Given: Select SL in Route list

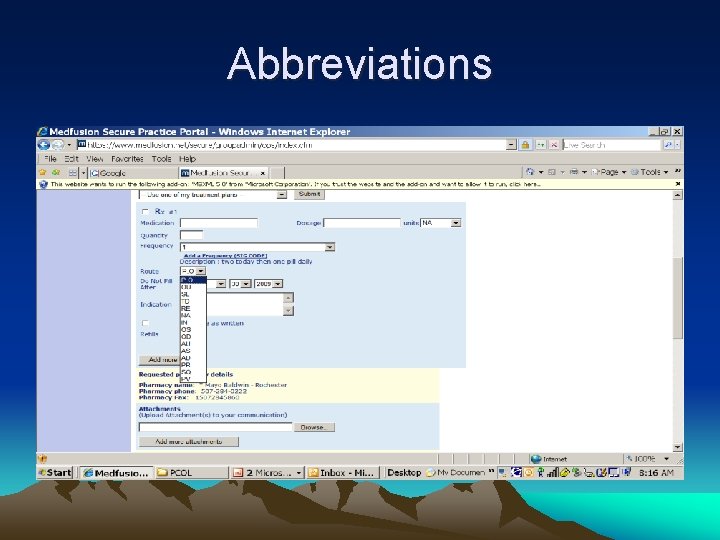Looking at the screenshot, I should pos(193,294).
